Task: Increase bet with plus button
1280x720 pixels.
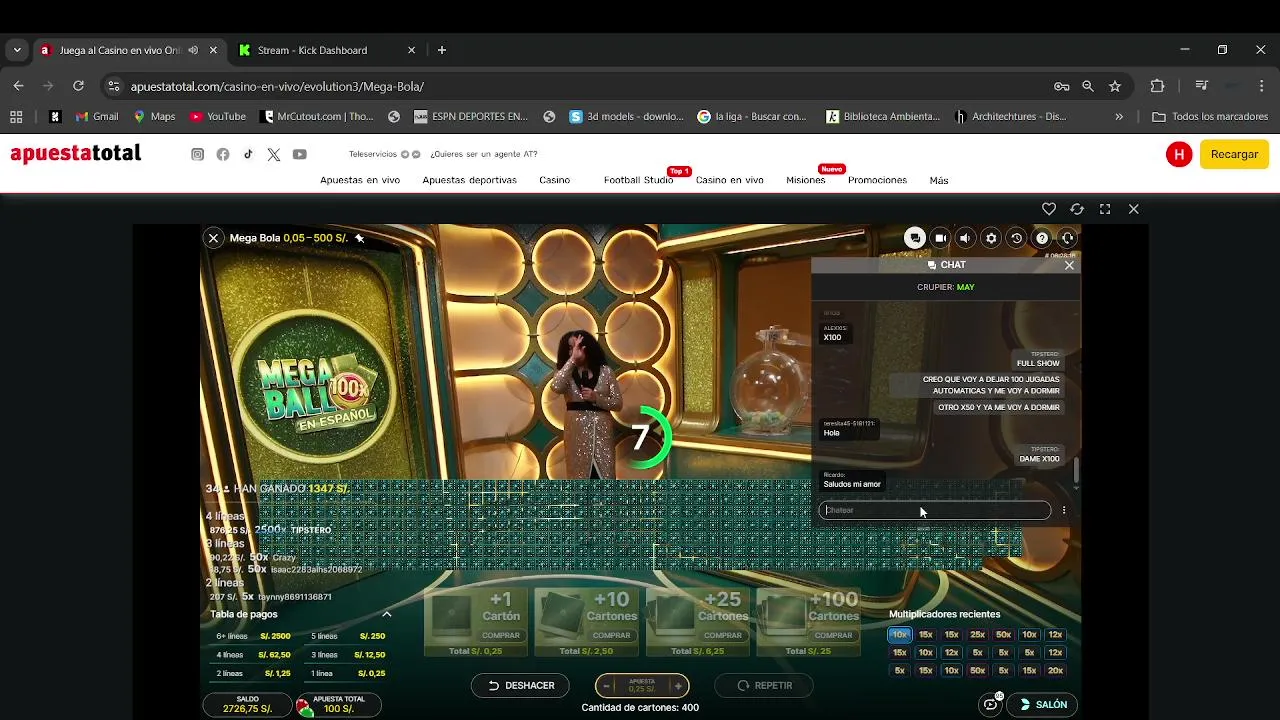Action: coord(678,686)
